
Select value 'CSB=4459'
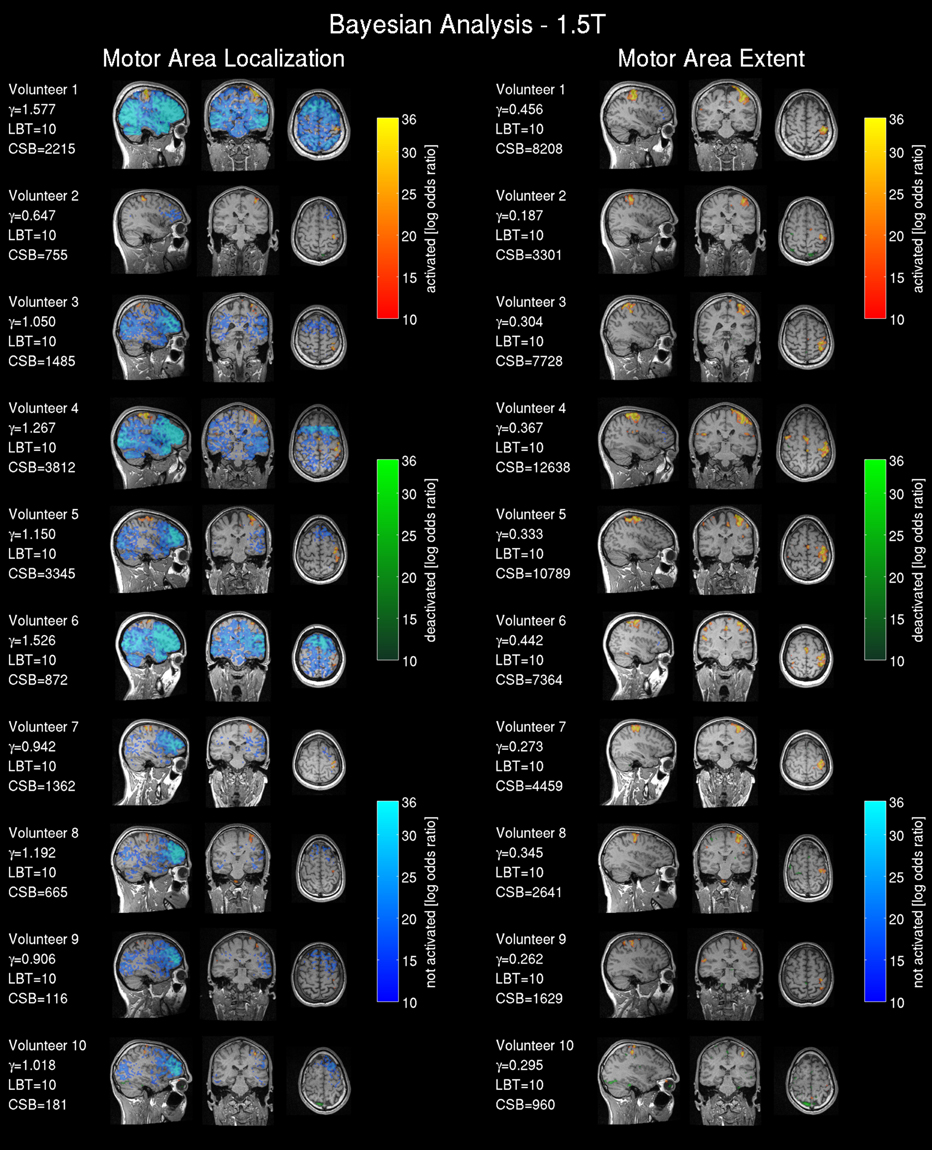coord(529,786)
